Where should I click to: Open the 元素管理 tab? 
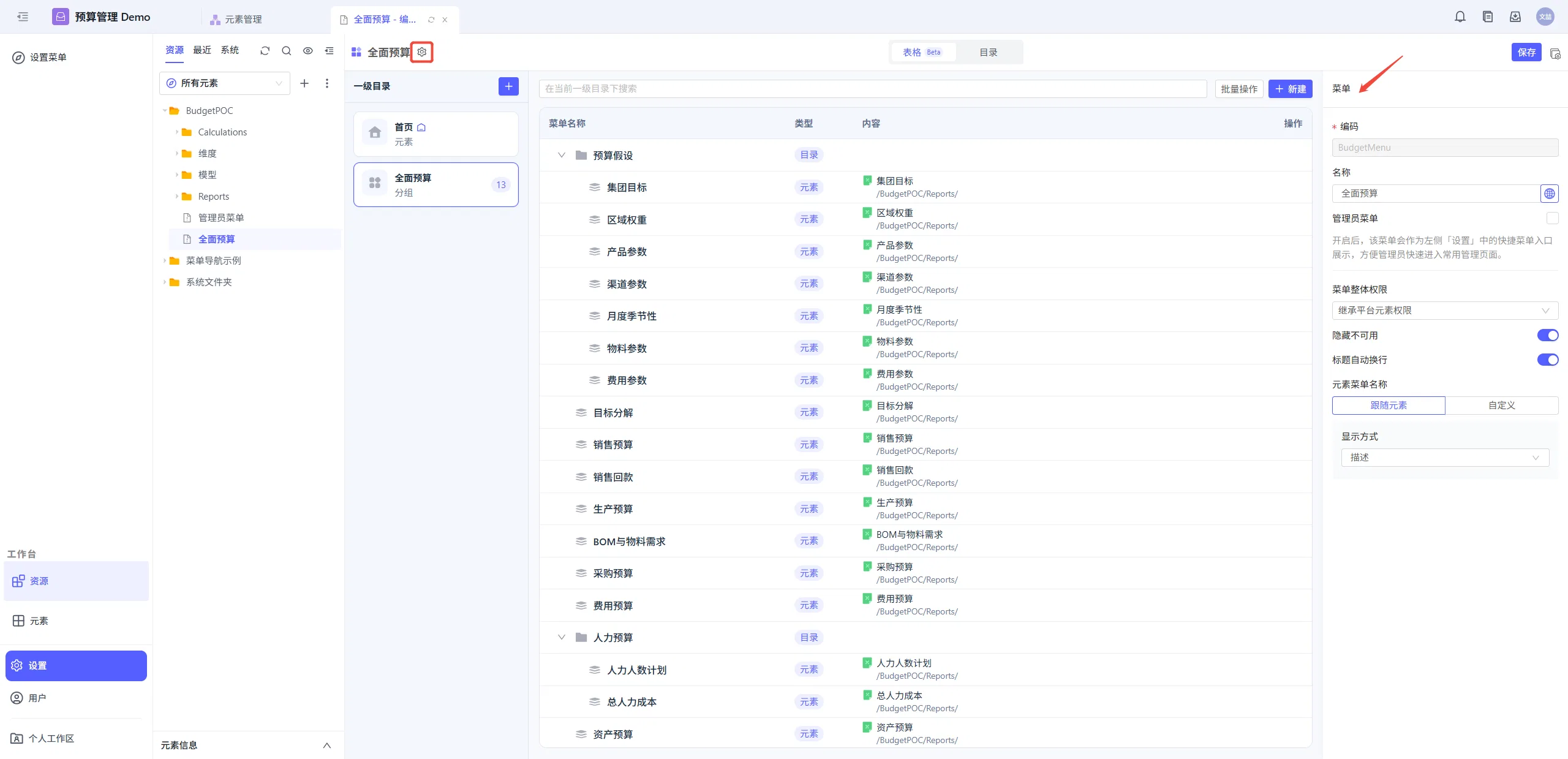tap(236, 20)
